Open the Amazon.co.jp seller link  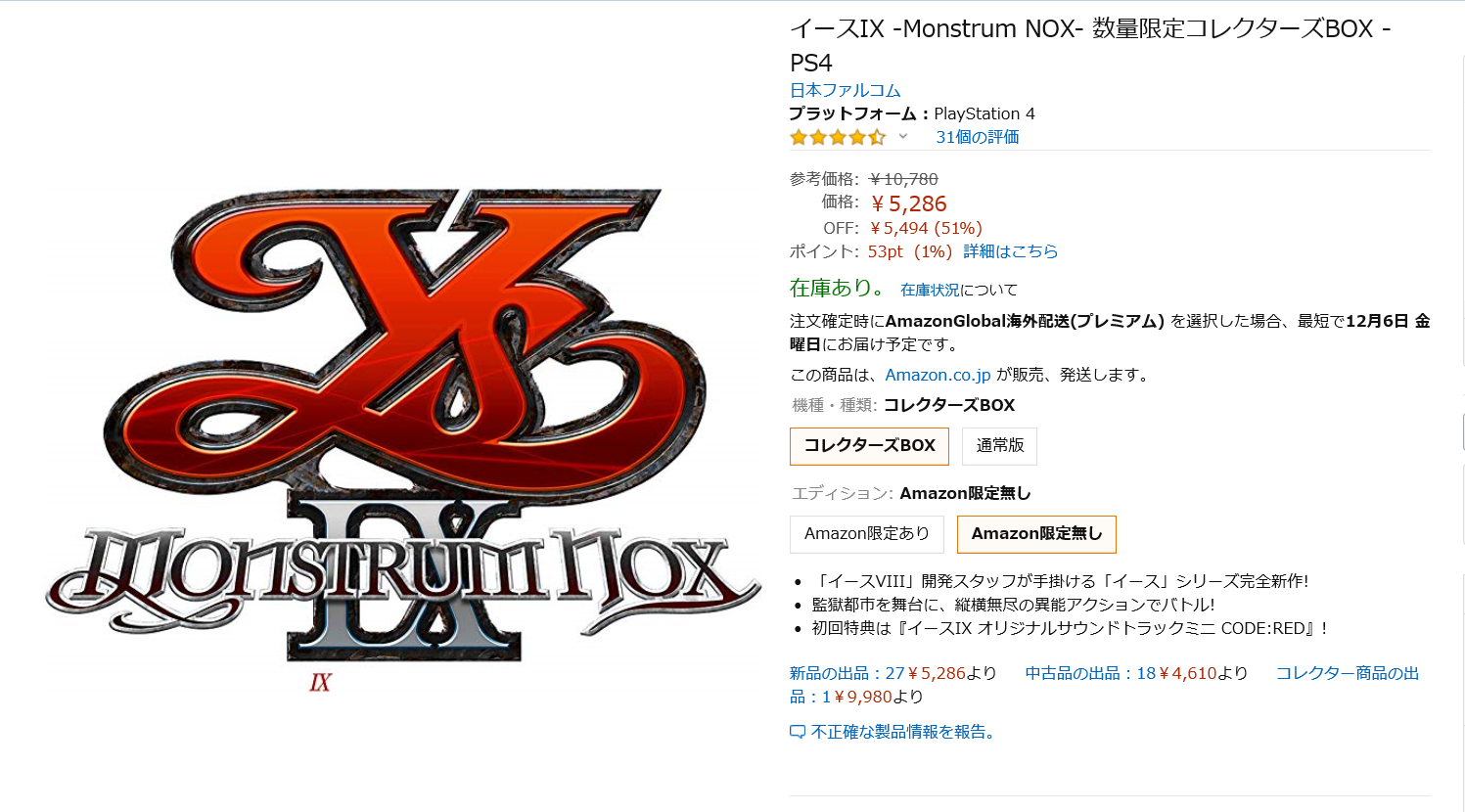coord(938,375)
